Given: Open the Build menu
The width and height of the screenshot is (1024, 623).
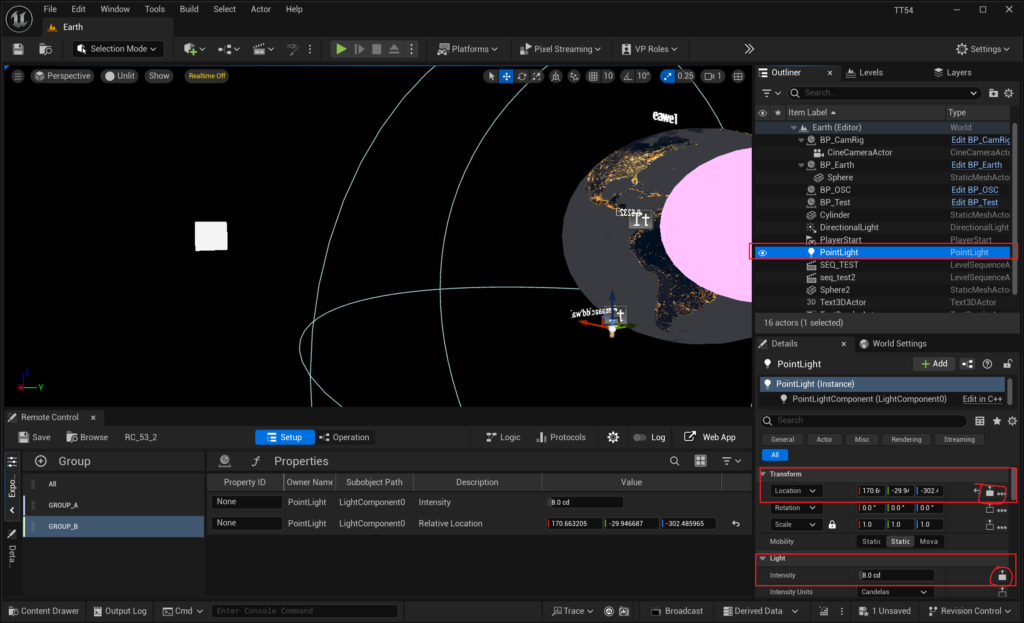Looking at the screenshot, I should [189, 9].
